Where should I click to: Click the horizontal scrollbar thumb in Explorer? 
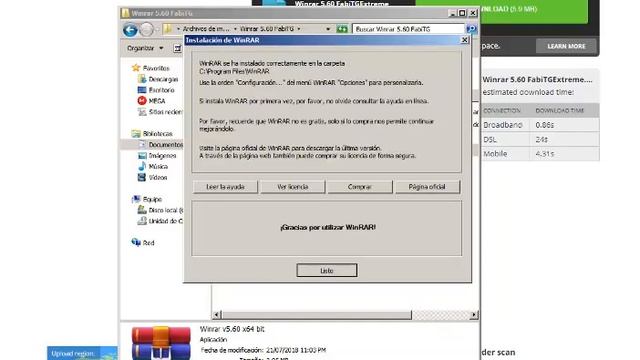point(317,315)
